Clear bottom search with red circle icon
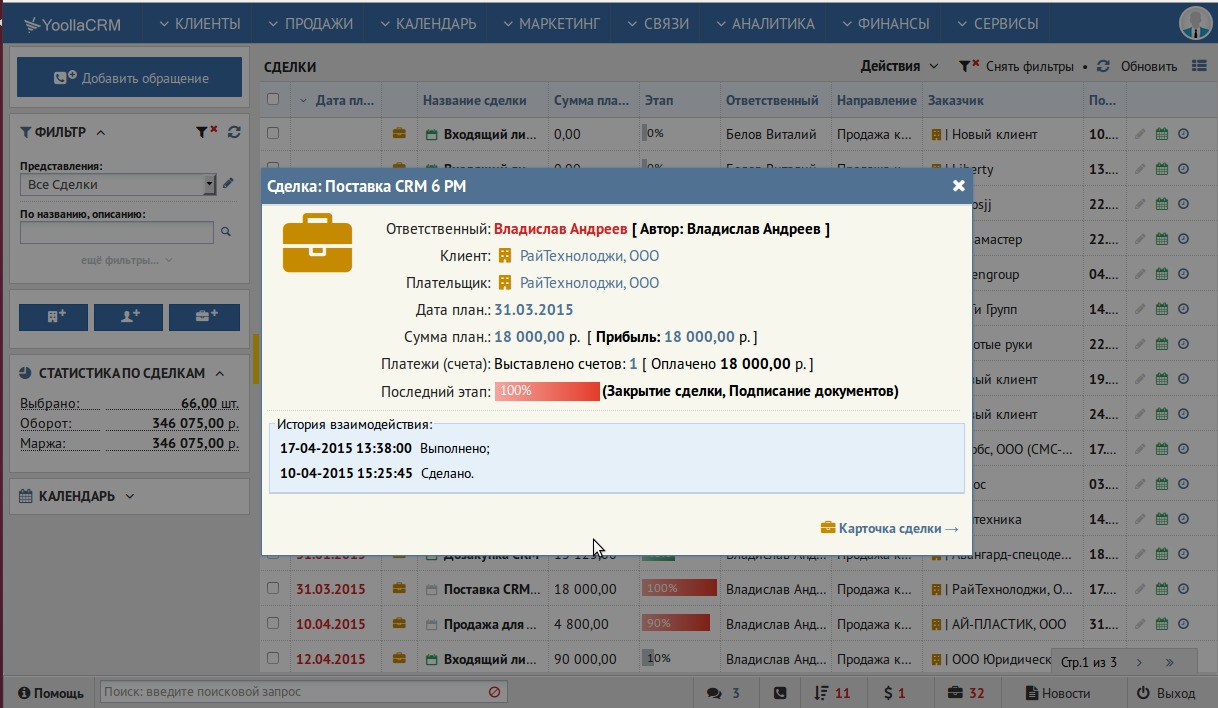Image resolution: width=1218 pixels, height=708 pixels. coord(494,692)
